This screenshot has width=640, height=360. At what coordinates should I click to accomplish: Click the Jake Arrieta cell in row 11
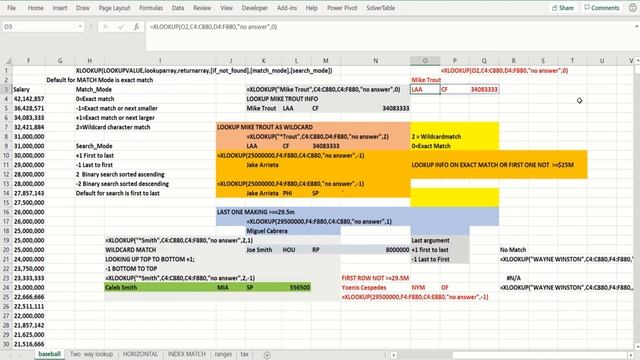click(262, 165)
